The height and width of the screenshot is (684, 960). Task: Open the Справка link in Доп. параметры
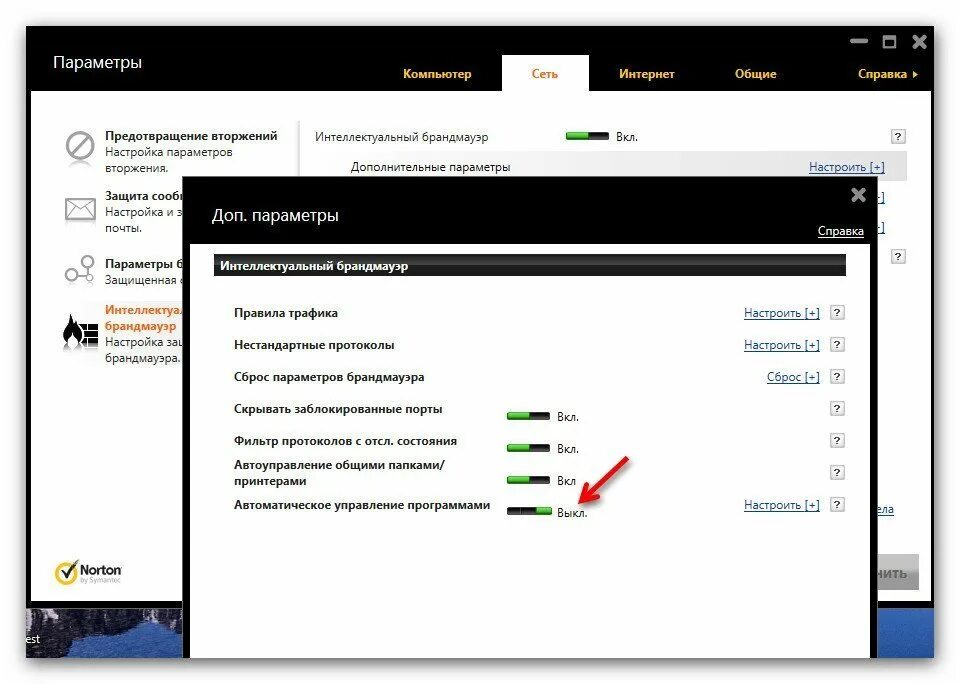pyautogui.click(x=841, y=231)
